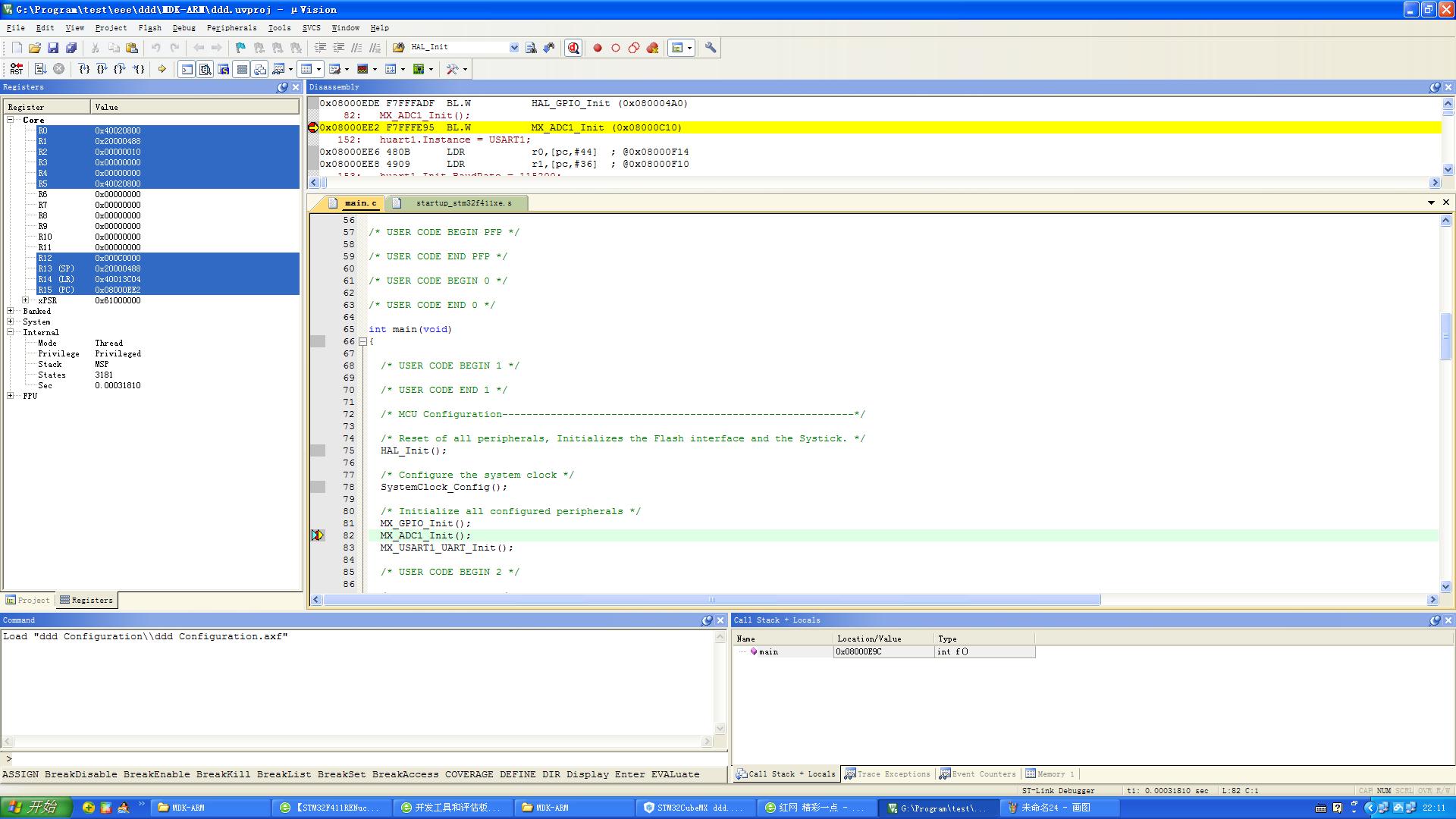The width and height of the screenshot is (1456, 819).
Task: Click the Step Into braces icon
Action: click(x=84, y=69)
